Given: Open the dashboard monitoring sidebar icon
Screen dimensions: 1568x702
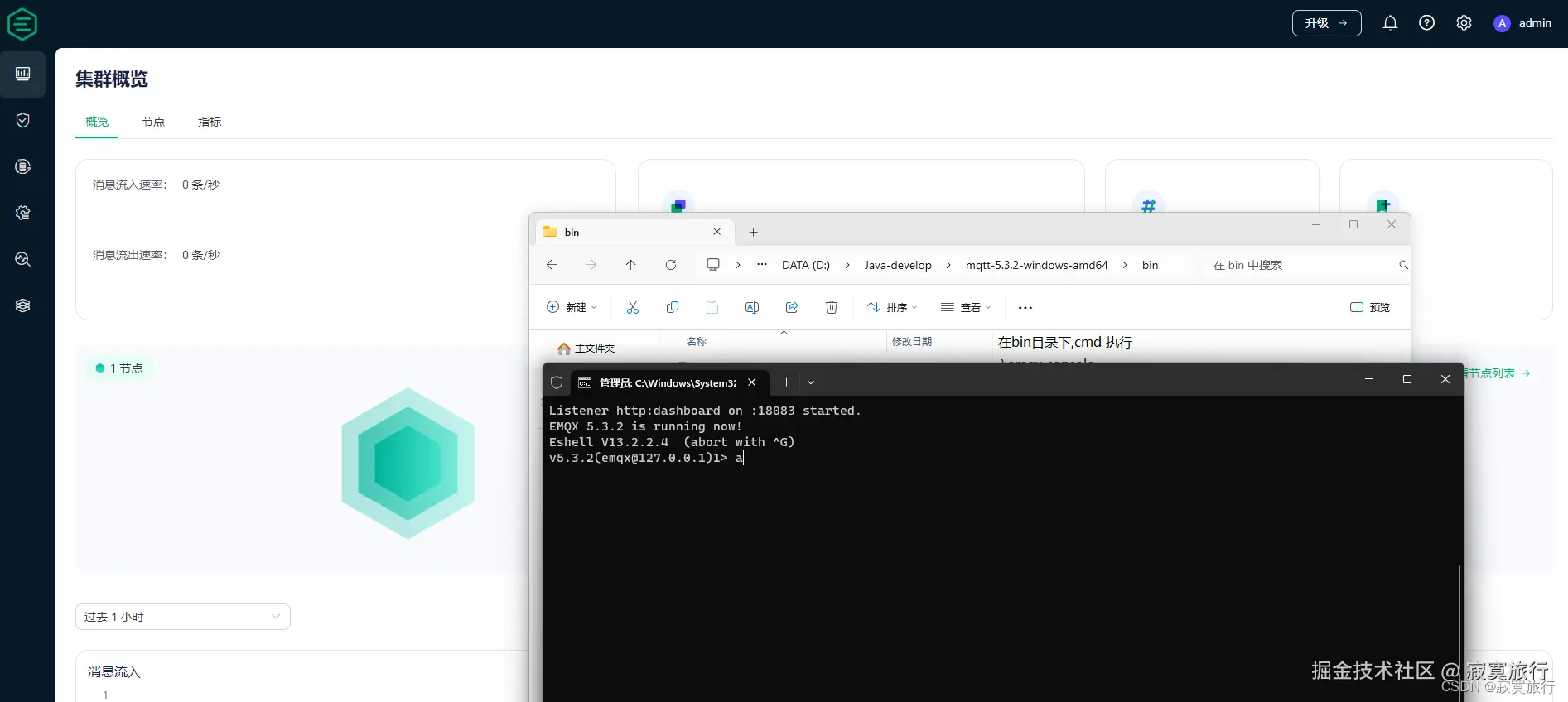Looking at the screenshot, I should (x=23, y=74).
